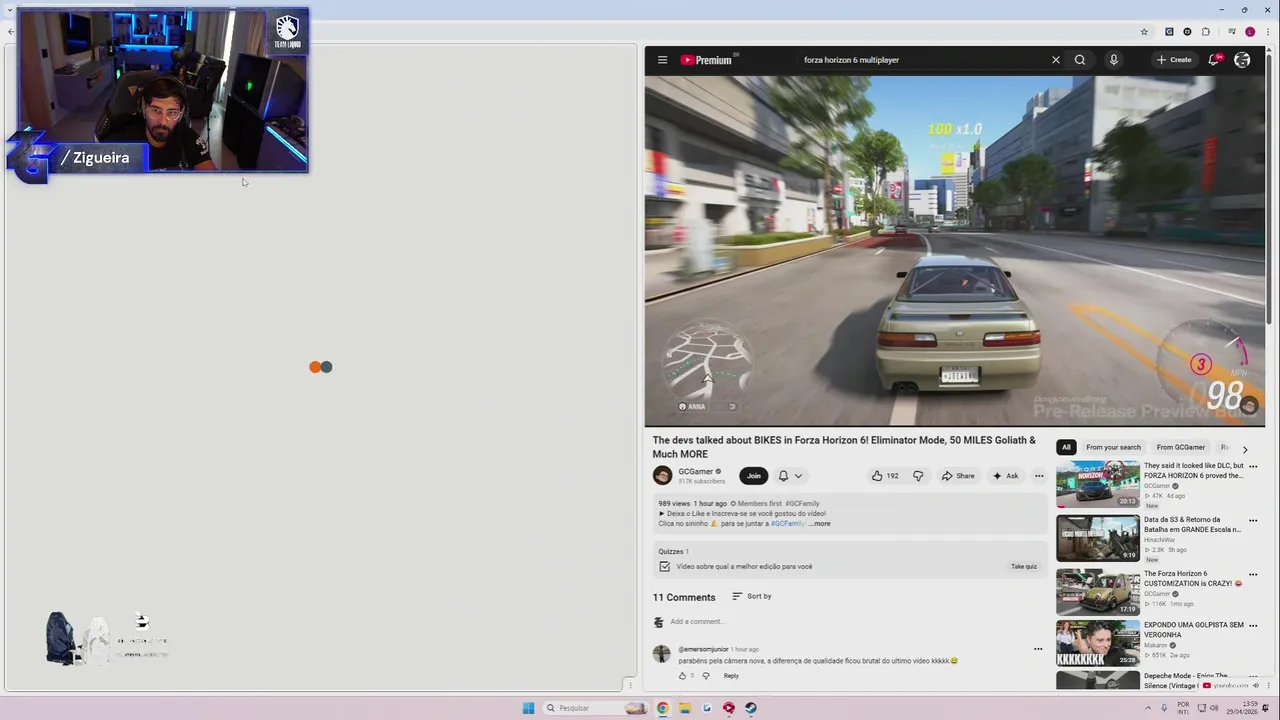Show more chips with the right arrow
Viewport: 1280px width, 720px height.
tap(1245, 449)
